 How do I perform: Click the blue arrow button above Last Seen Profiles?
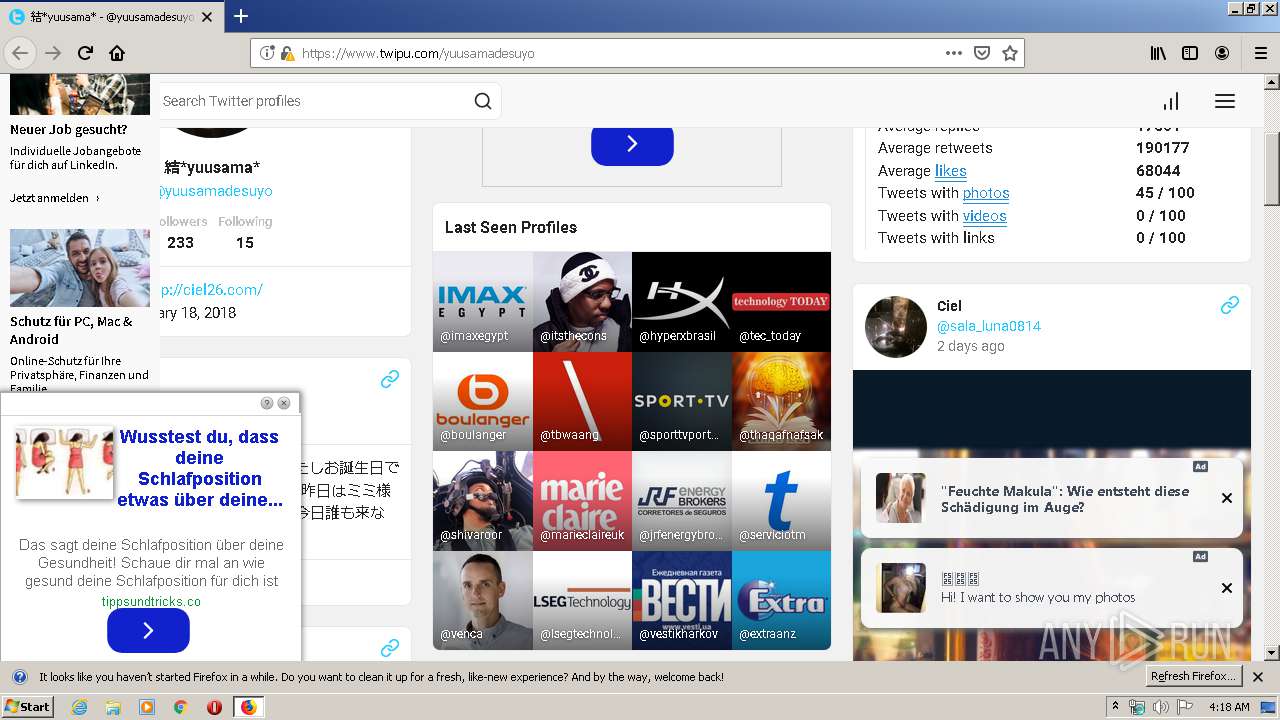pos(632,144)
